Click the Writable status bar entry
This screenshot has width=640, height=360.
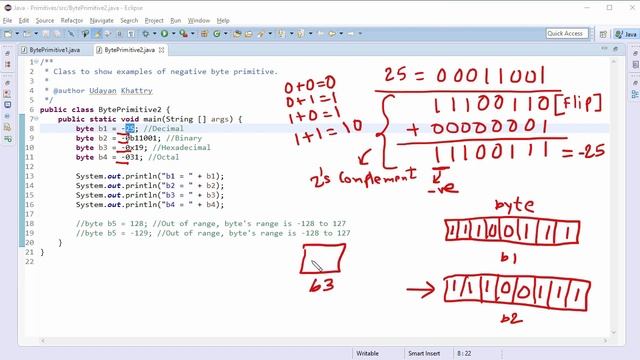tap(367, 353)
